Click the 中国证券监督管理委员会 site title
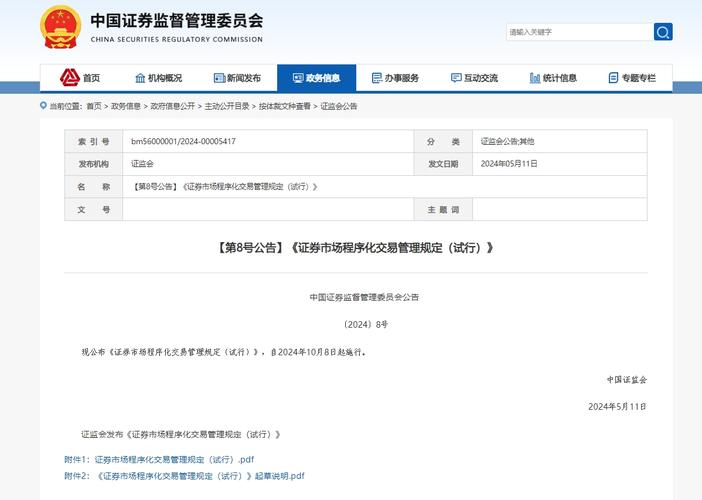Screen dimensions: 702x500 pos(176,21)
